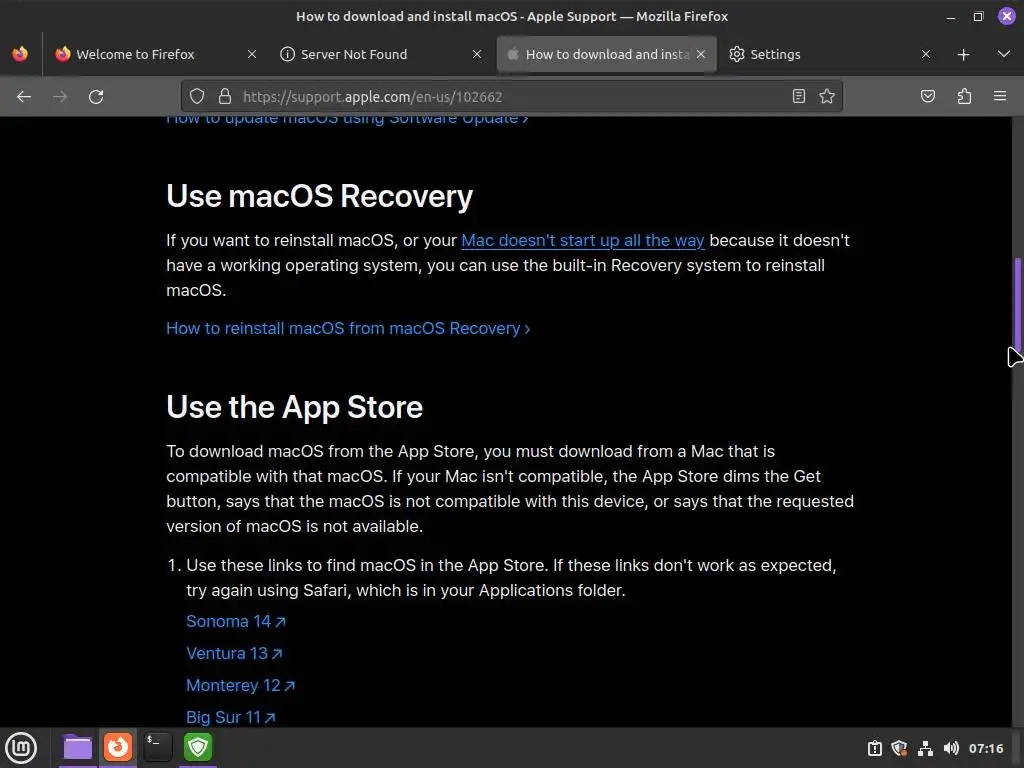This screenshot has height=768, width=1024.
Task: Open the Big Sur 11 link
Action: tap(231, 717)
